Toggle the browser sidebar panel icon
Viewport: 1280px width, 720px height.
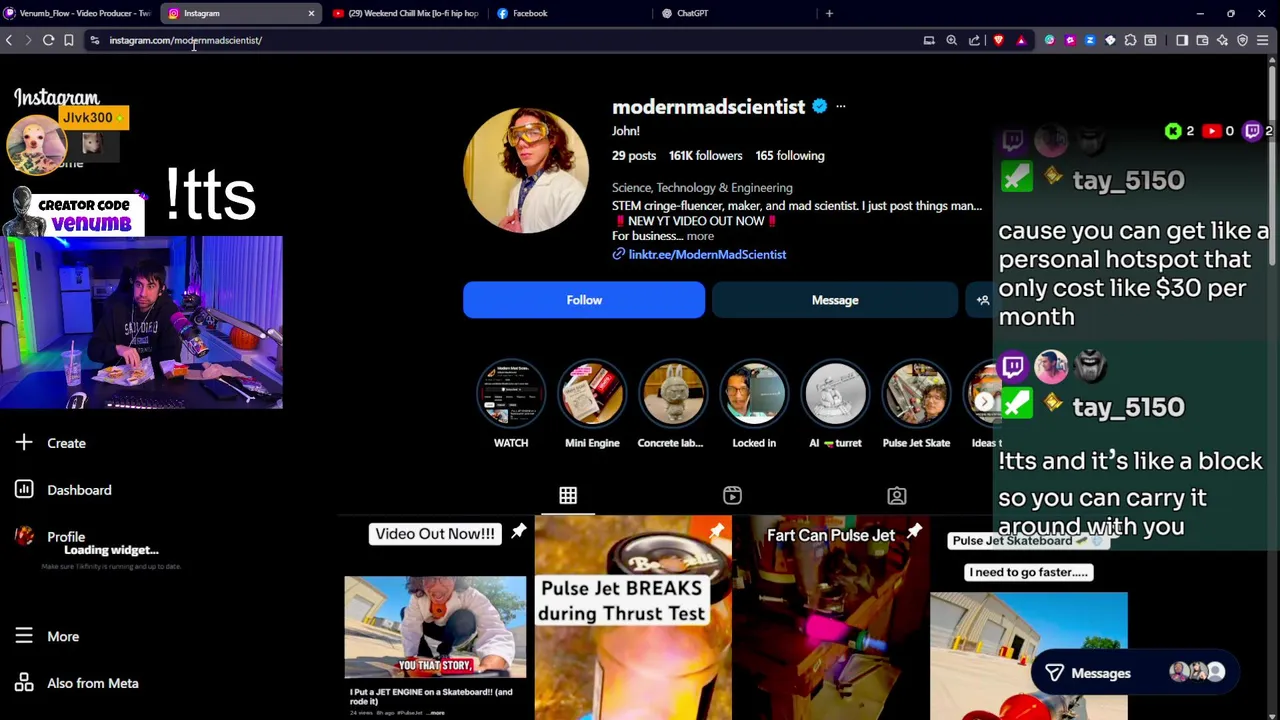(1182, 40)
